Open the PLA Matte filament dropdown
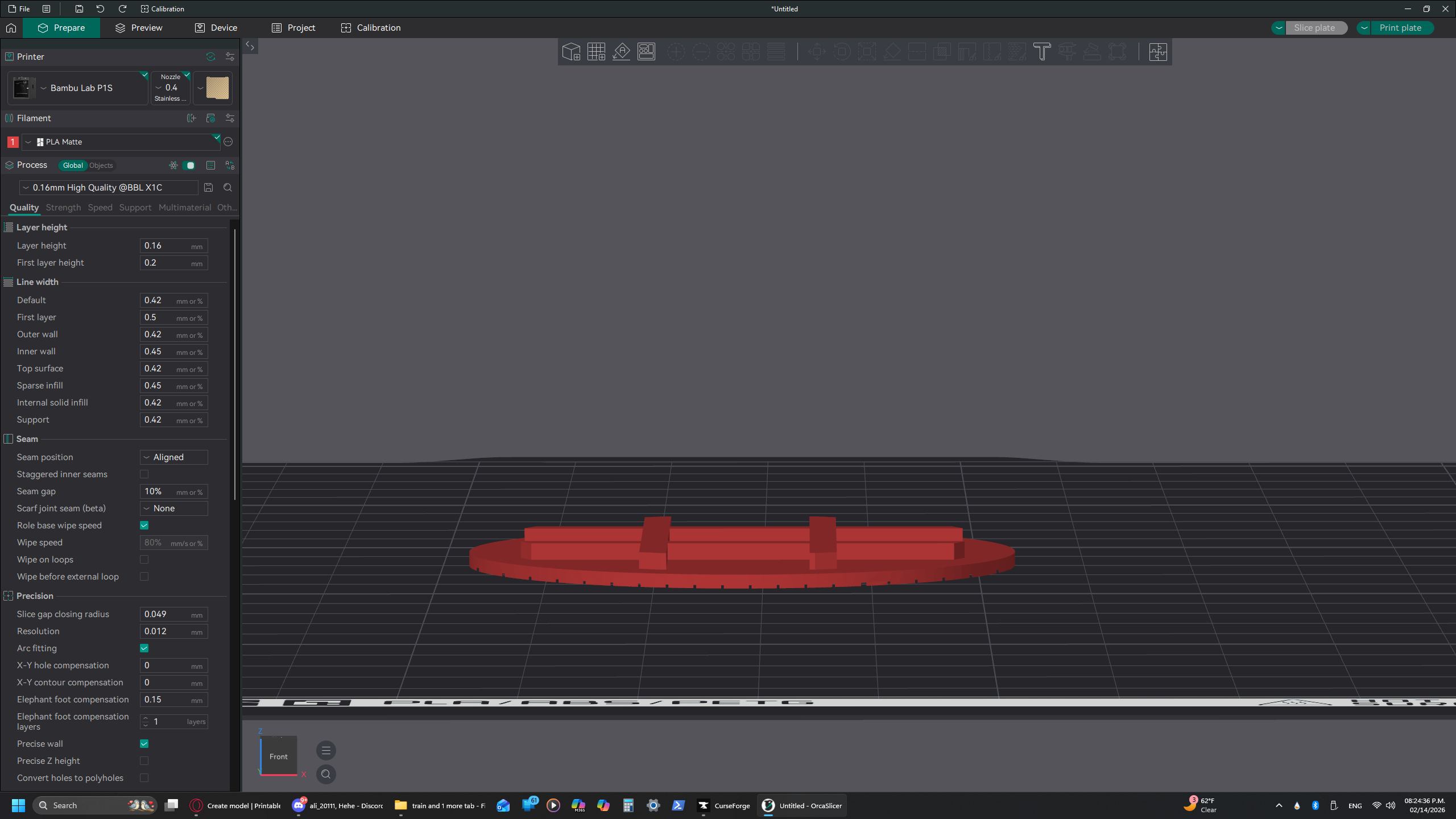Screen dimensions: 1456x819 [121, 142]
